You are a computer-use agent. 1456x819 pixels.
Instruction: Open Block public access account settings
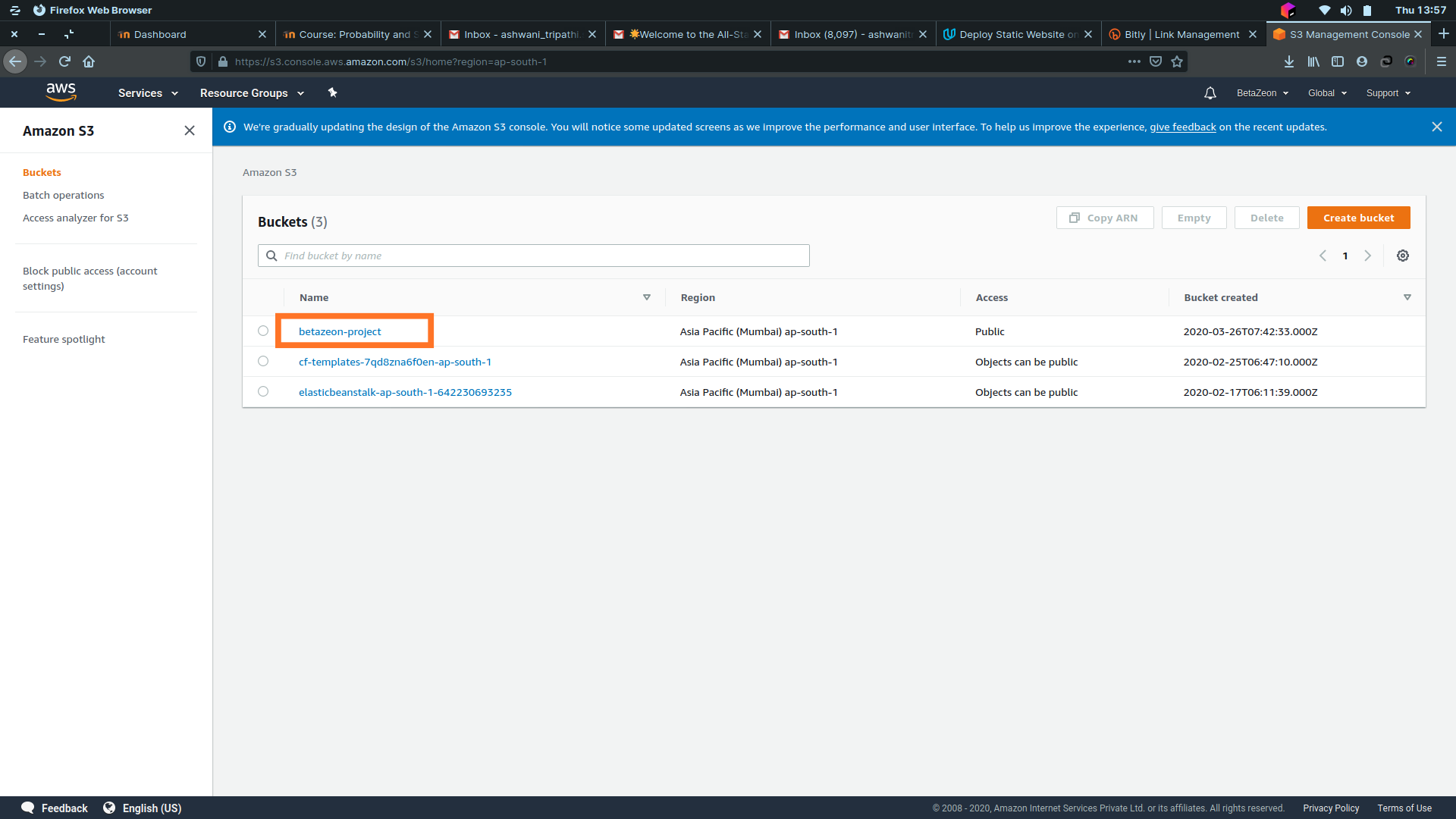click(x=90, y=278)
